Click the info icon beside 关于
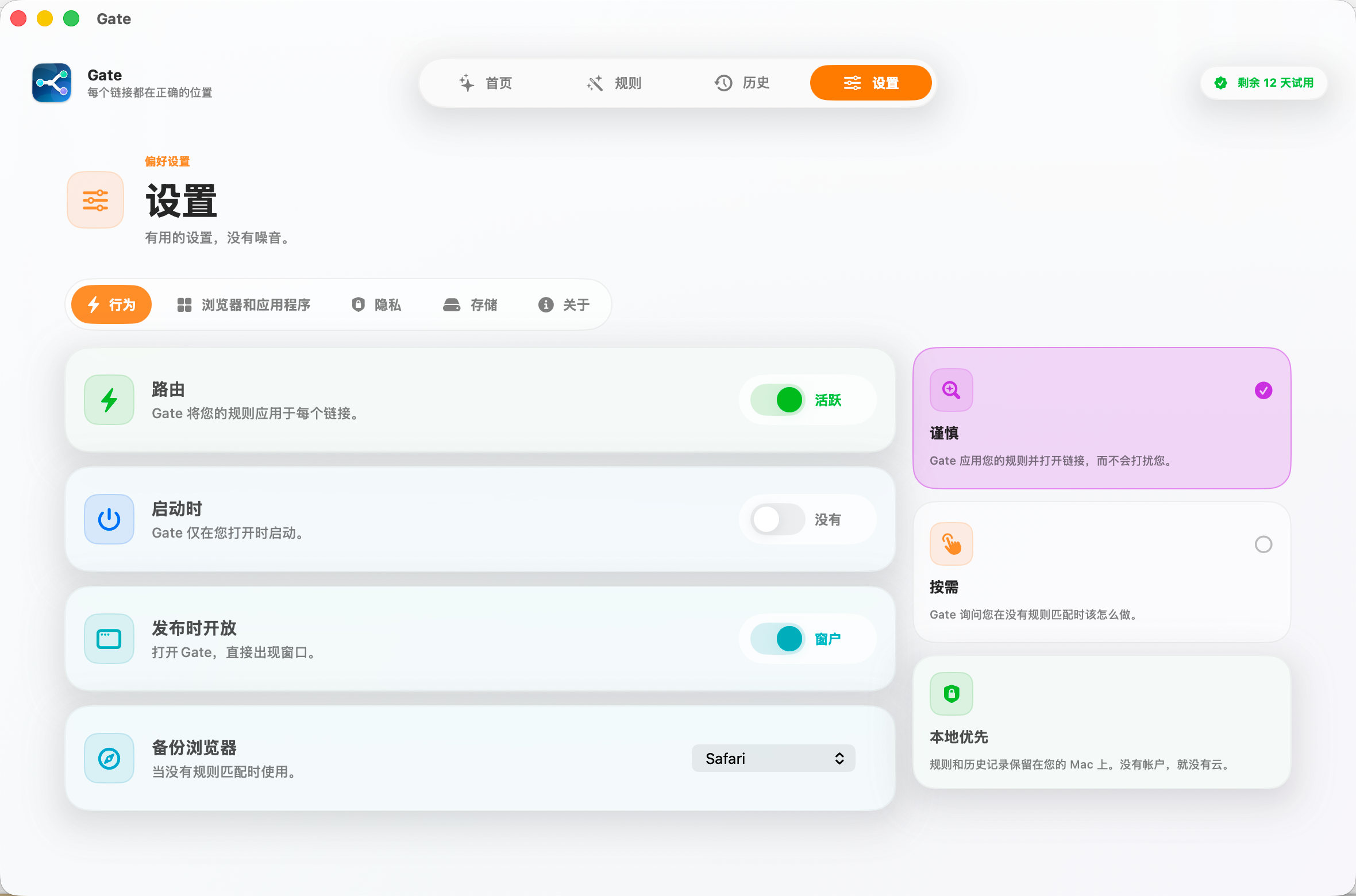 click(x=546, y=304)
